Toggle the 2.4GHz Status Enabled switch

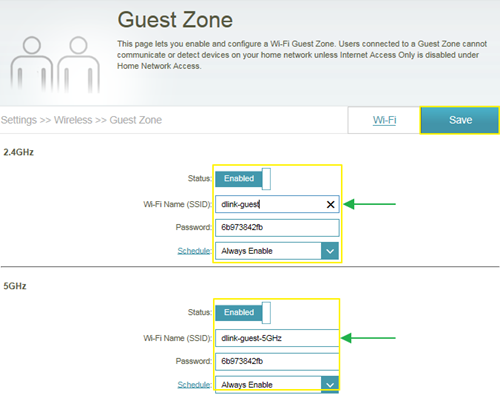click(243, 179)
